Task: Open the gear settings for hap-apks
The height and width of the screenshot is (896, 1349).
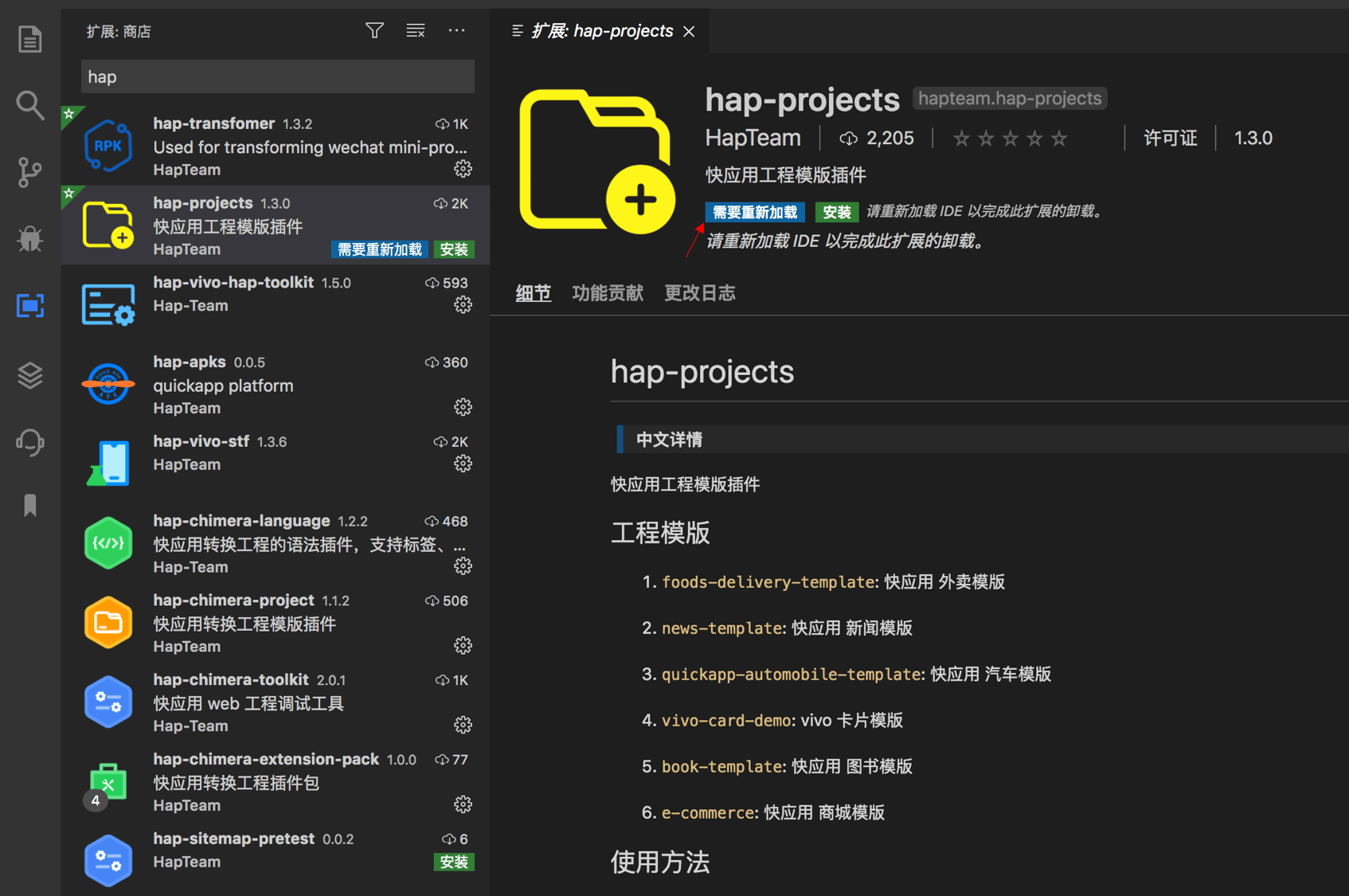Action: coord(463,407)
